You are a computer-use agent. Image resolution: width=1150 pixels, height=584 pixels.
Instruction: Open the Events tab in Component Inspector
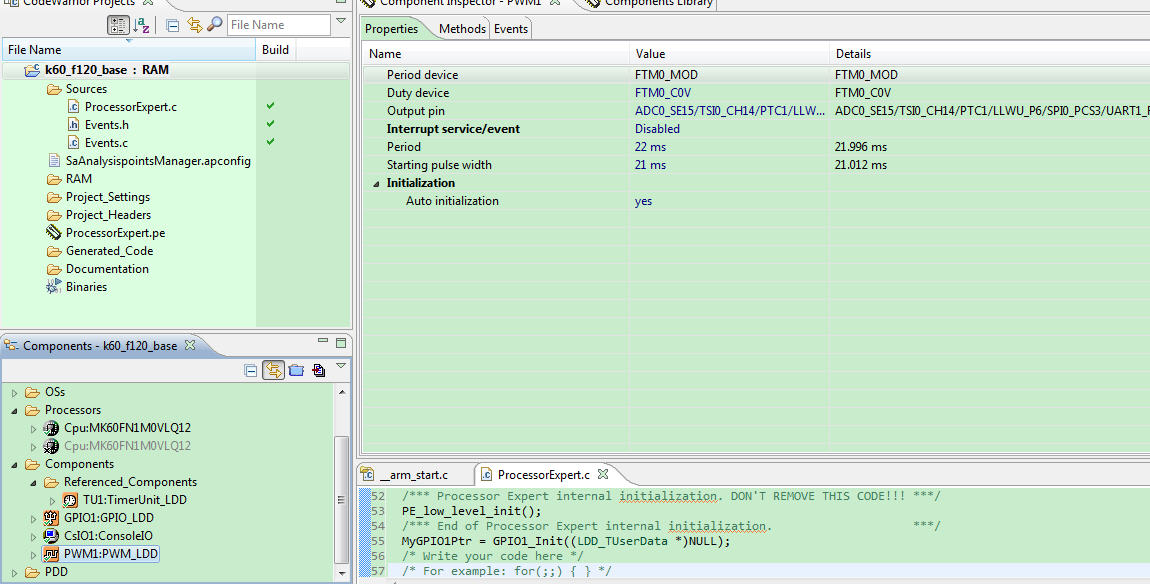coord(510,29)
